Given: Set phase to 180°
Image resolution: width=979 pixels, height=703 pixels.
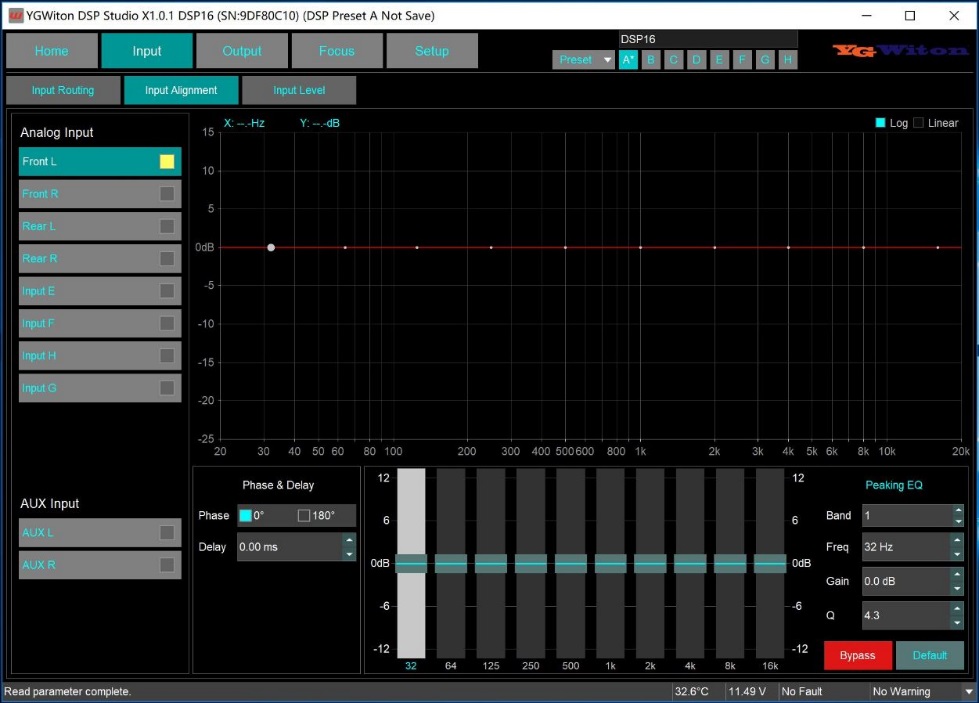Looking at the screenshot, I should pyautogui.click(x=304, y=516).
